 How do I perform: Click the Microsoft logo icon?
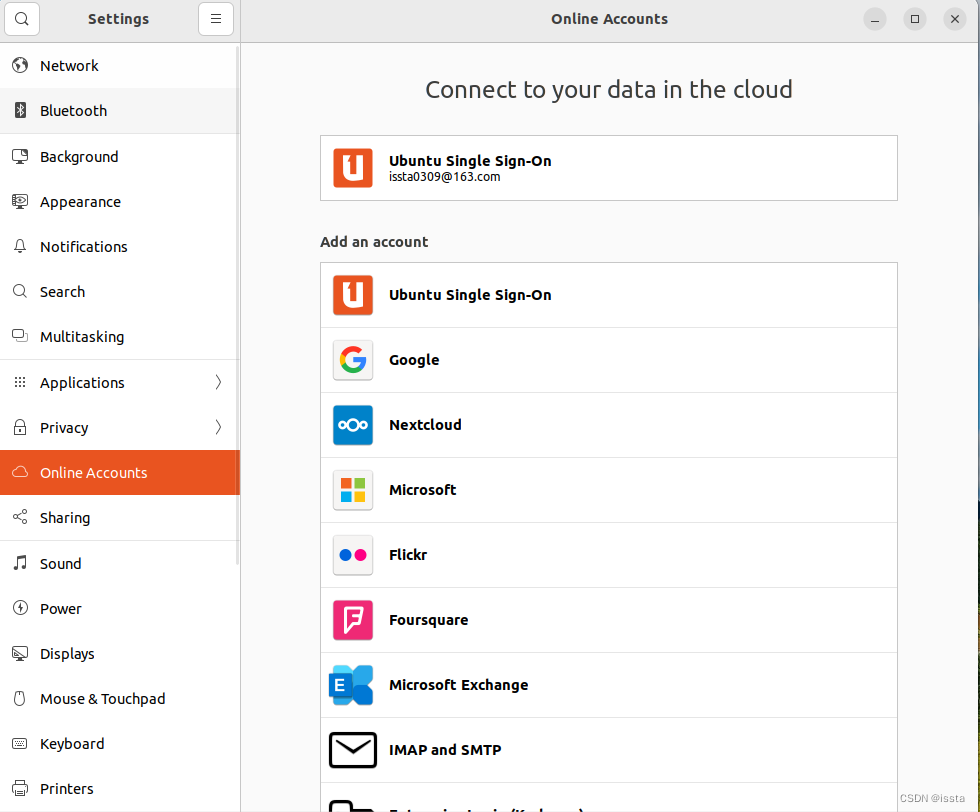(353, 490)
